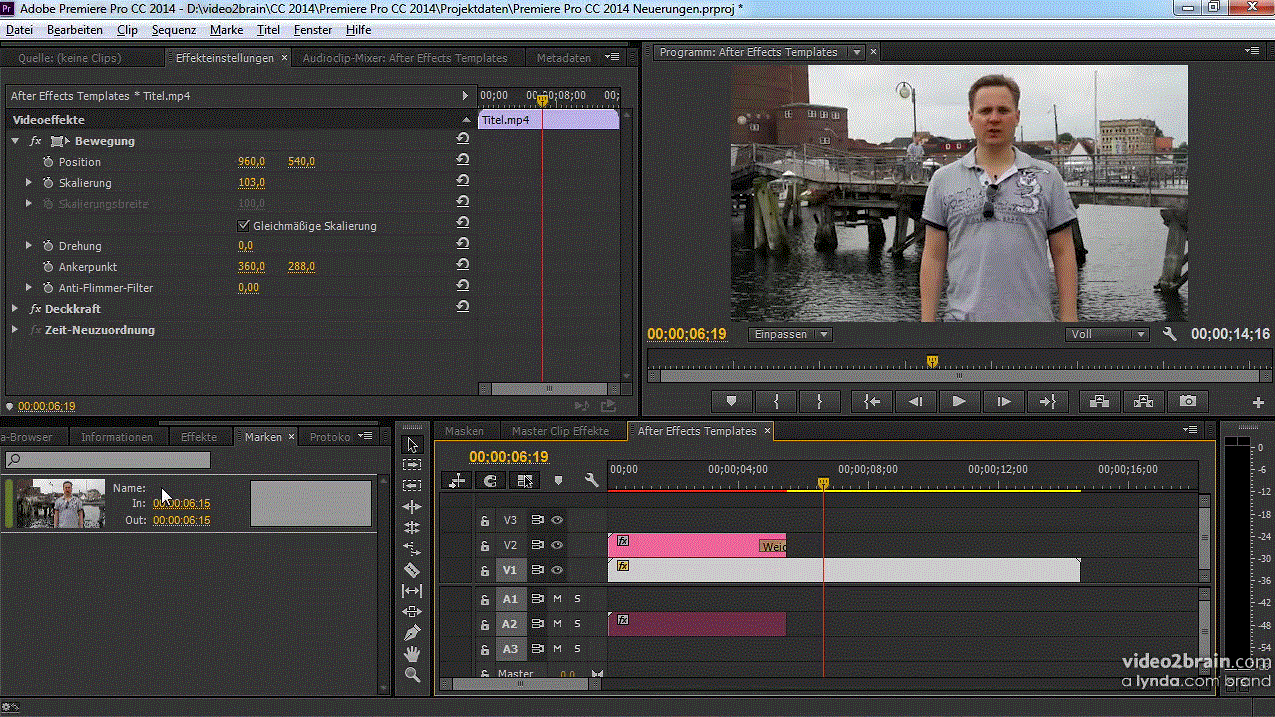This screenshot has width=1275, height=717.
Task: Click the Extract button in Program monitor
Action: (1143, 401)
